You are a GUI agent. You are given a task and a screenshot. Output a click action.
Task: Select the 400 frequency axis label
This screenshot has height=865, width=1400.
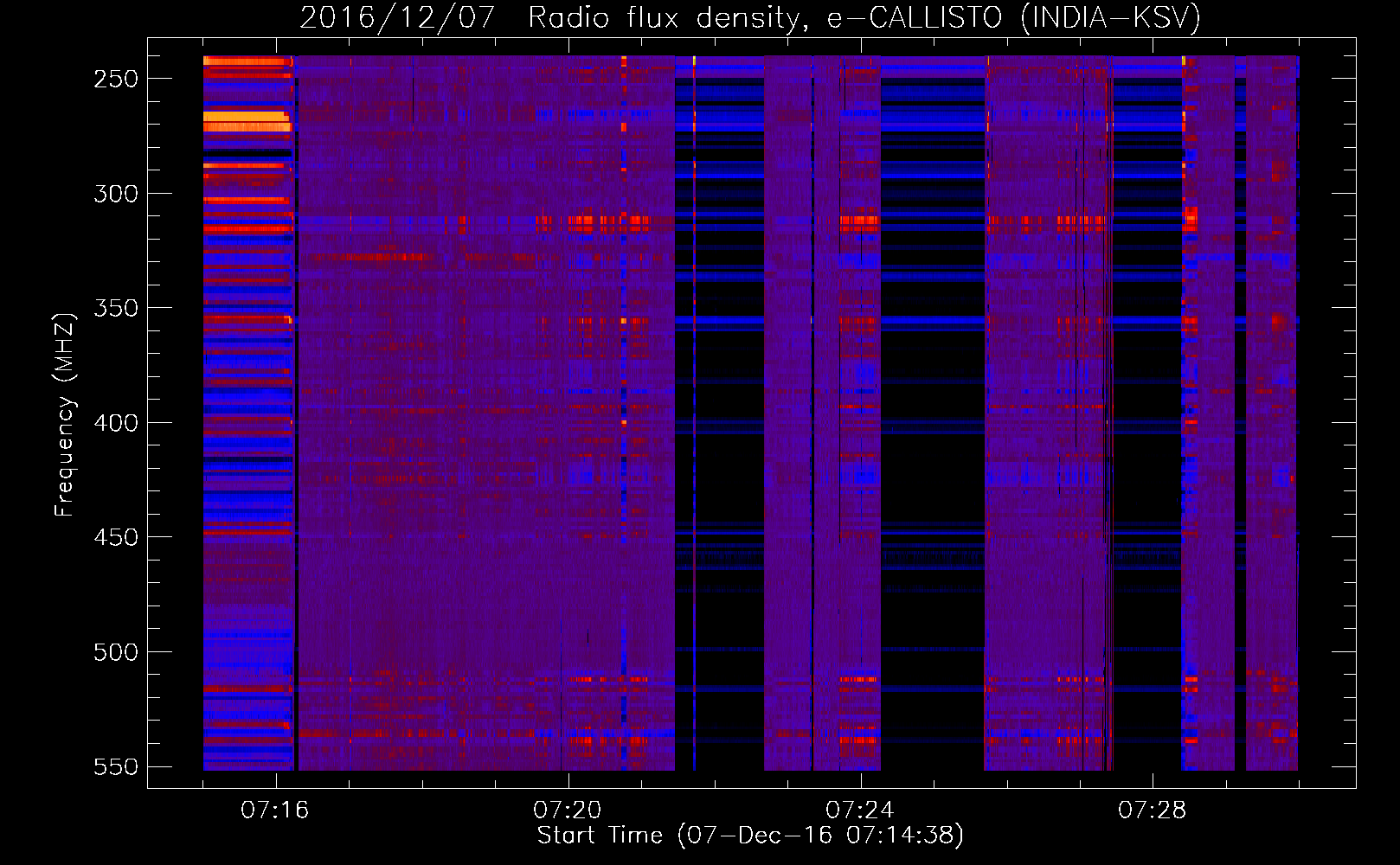(116, 423)
